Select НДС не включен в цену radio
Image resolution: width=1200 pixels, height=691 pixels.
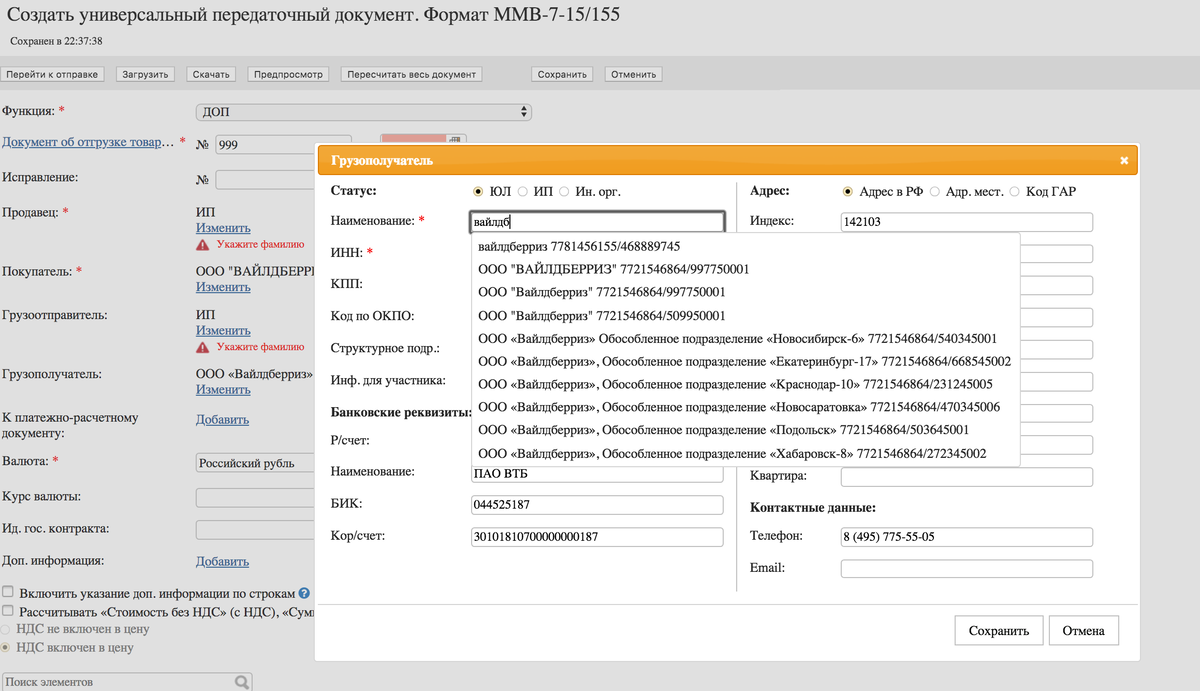[6, 629]
